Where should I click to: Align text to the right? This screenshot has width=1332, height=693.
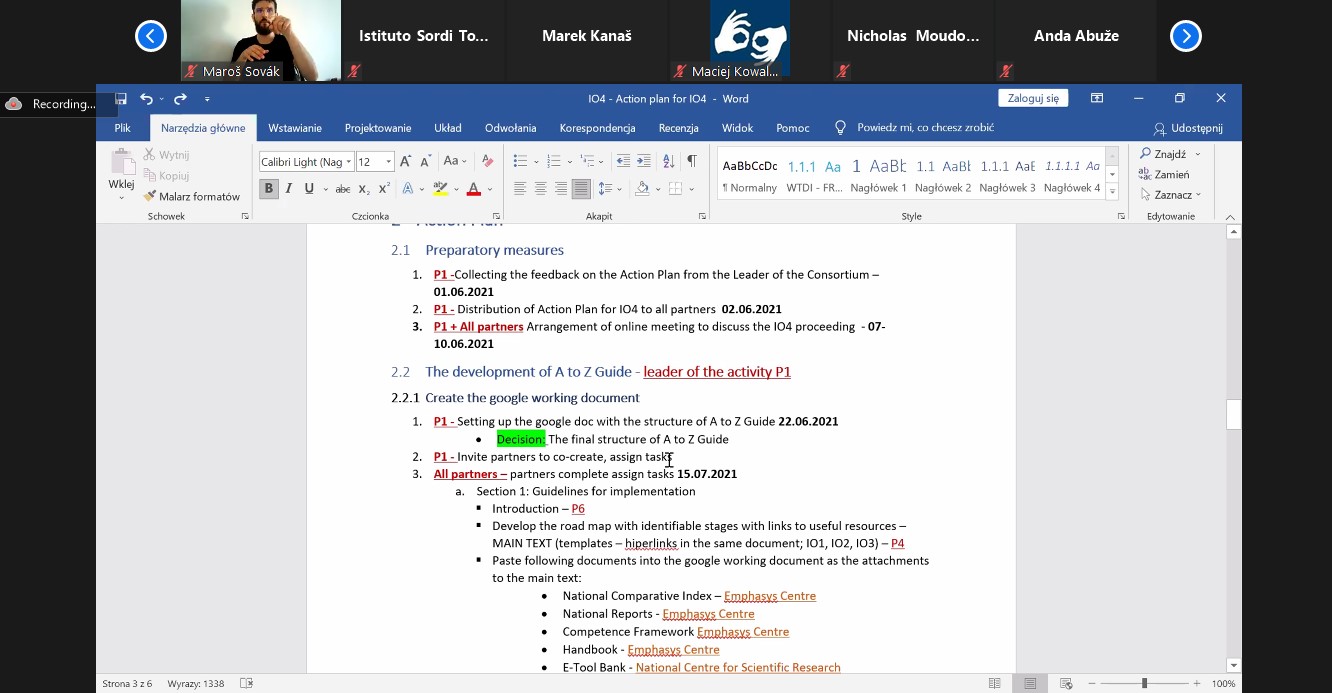pos(561,189)
